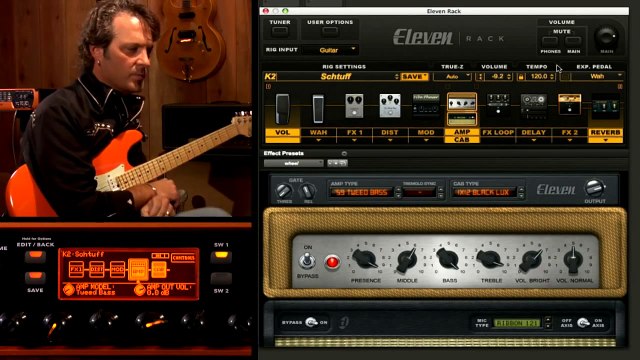Select the phaser unit above the MOD label
The image size is (640, 360).
(426, 104)
